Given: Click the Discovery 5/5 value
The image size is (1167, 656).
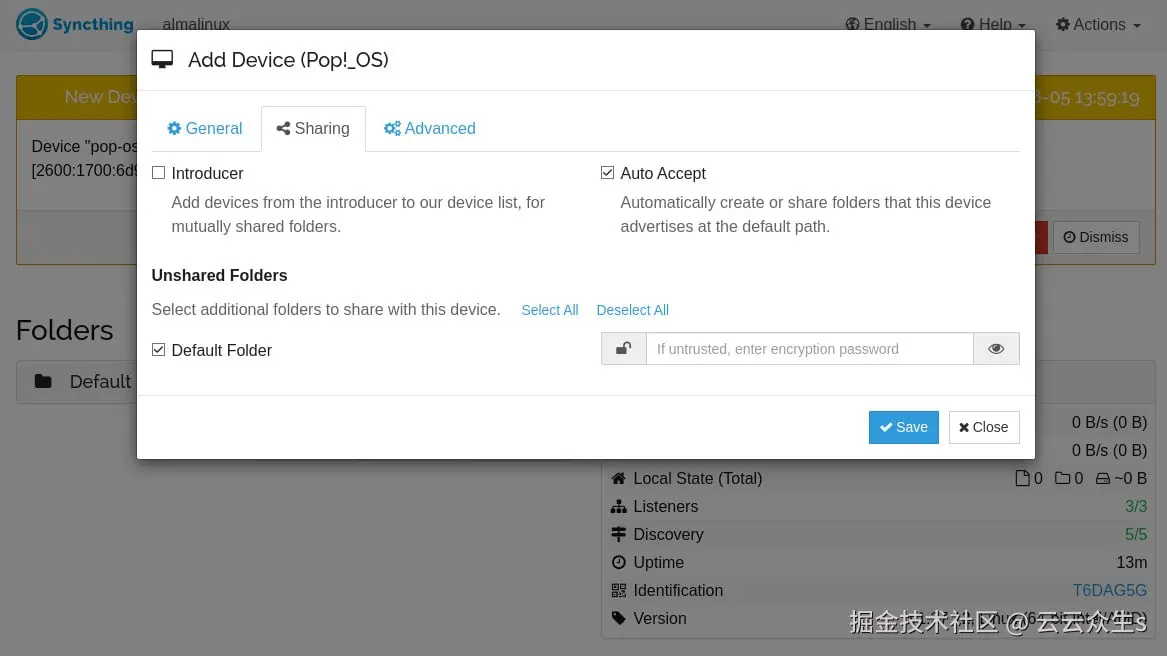Looking at the screenshot, I should [1136, 535].
